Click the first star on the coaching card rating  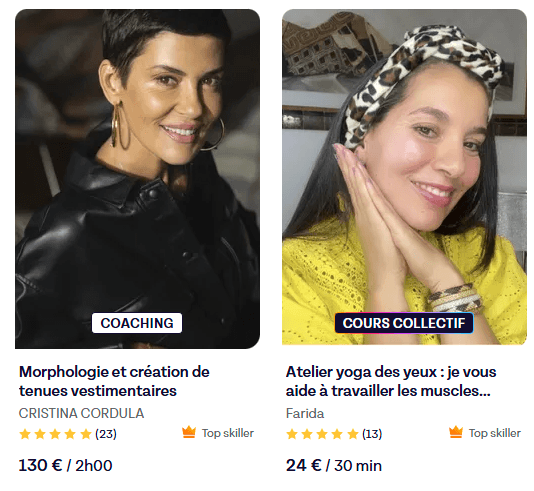tap(25, 434)
